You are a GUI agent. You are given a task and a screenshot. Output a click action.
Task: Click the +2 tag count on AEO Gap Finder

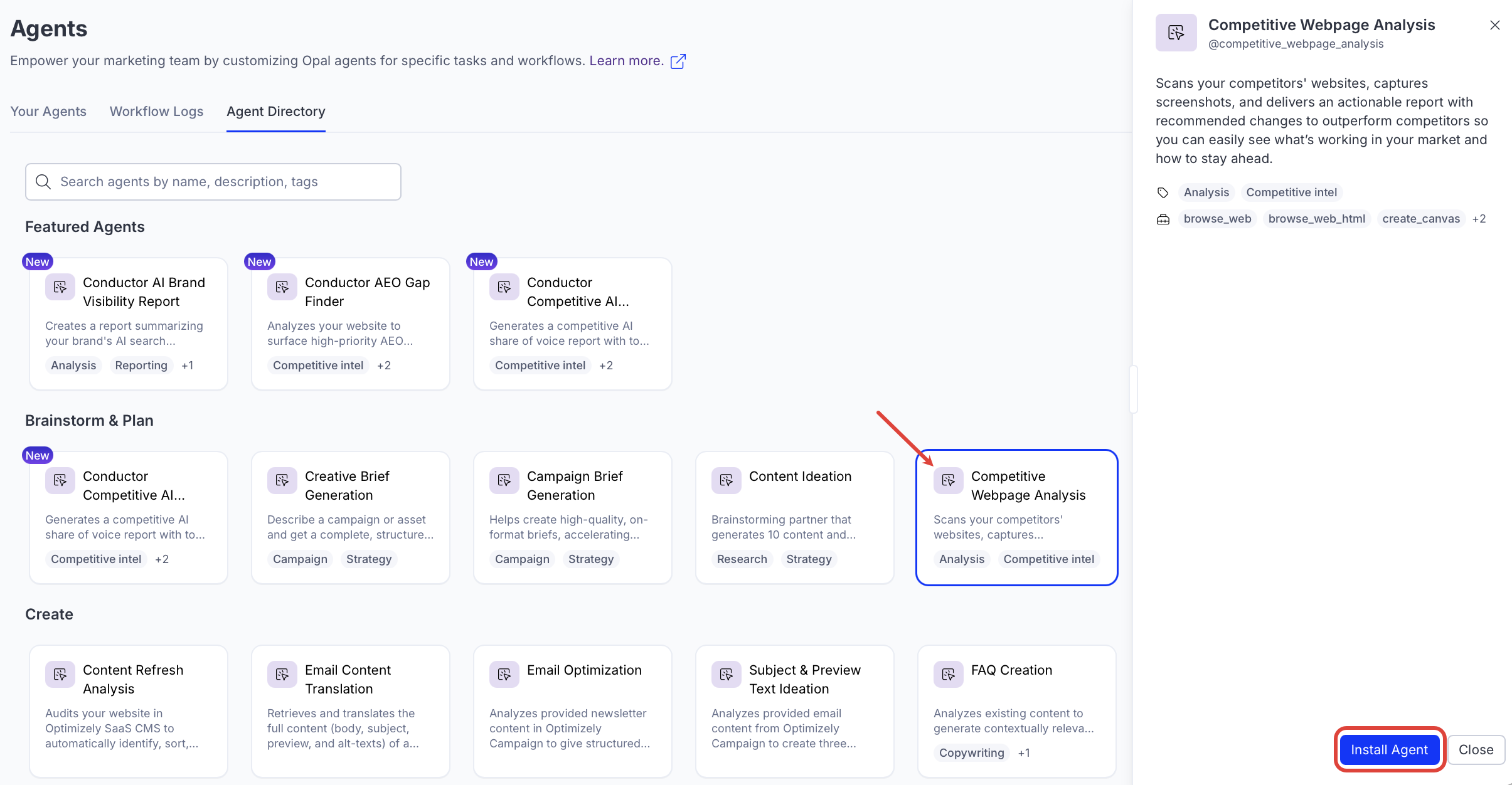(384, 366)
